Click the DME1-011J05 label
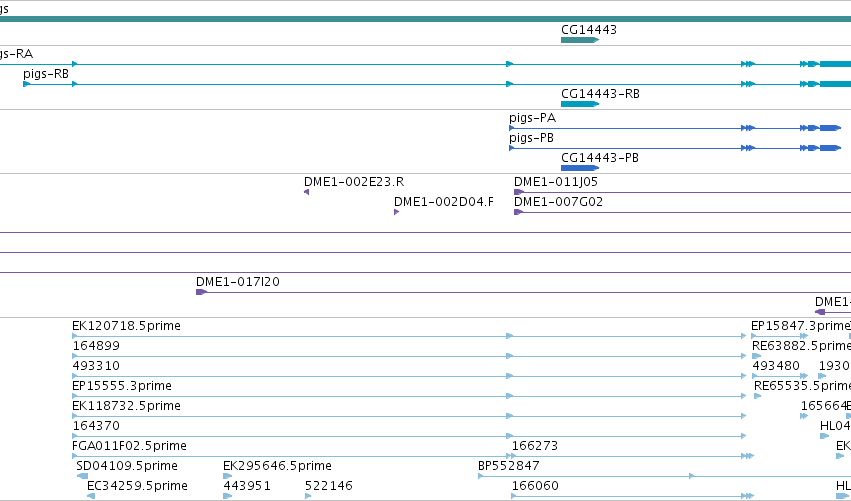The width and height of the screenshot is (851, 501). click(556, 182)
